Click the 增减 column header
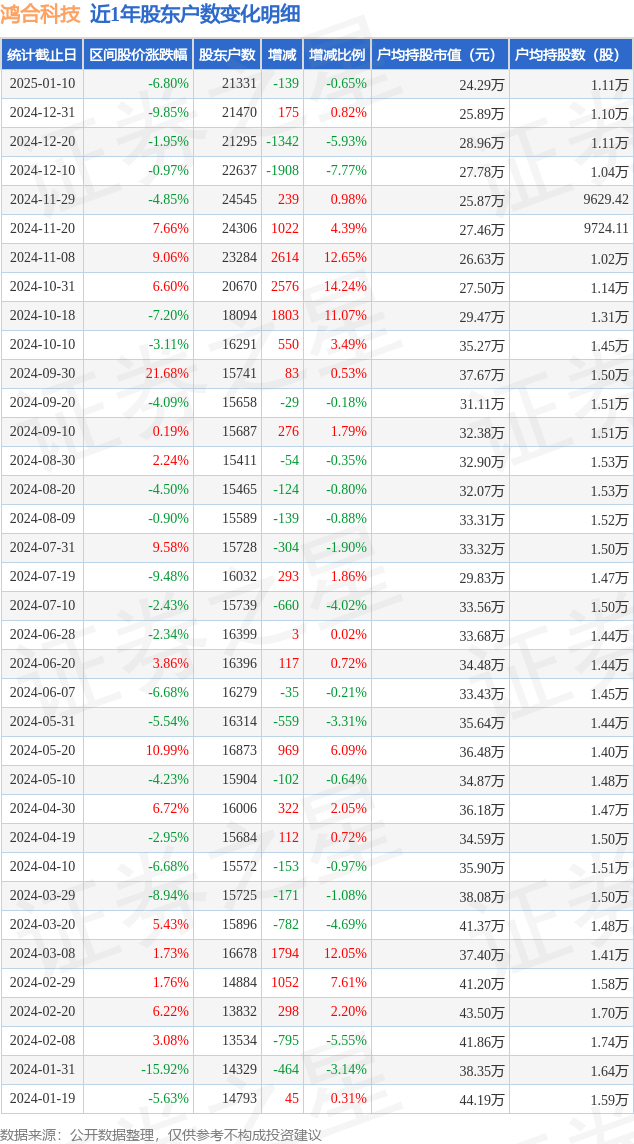634x1144 pixels. coord(282,55)
